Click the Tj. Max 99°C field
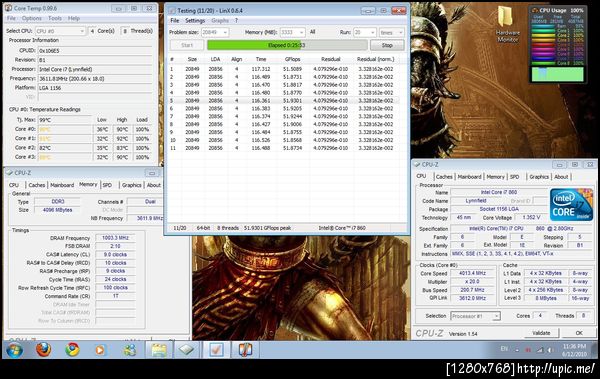The width and height of the screenshot is (600, 379). 64,120
